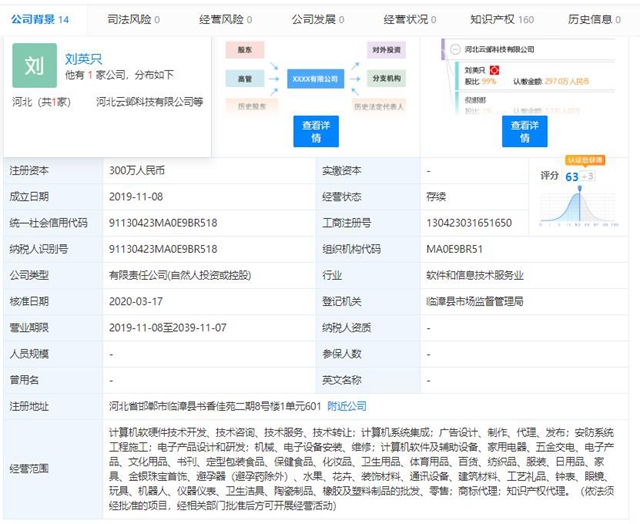Select the 高管 node in relationship diagram

pyautogui.click(x=245, y=76)
